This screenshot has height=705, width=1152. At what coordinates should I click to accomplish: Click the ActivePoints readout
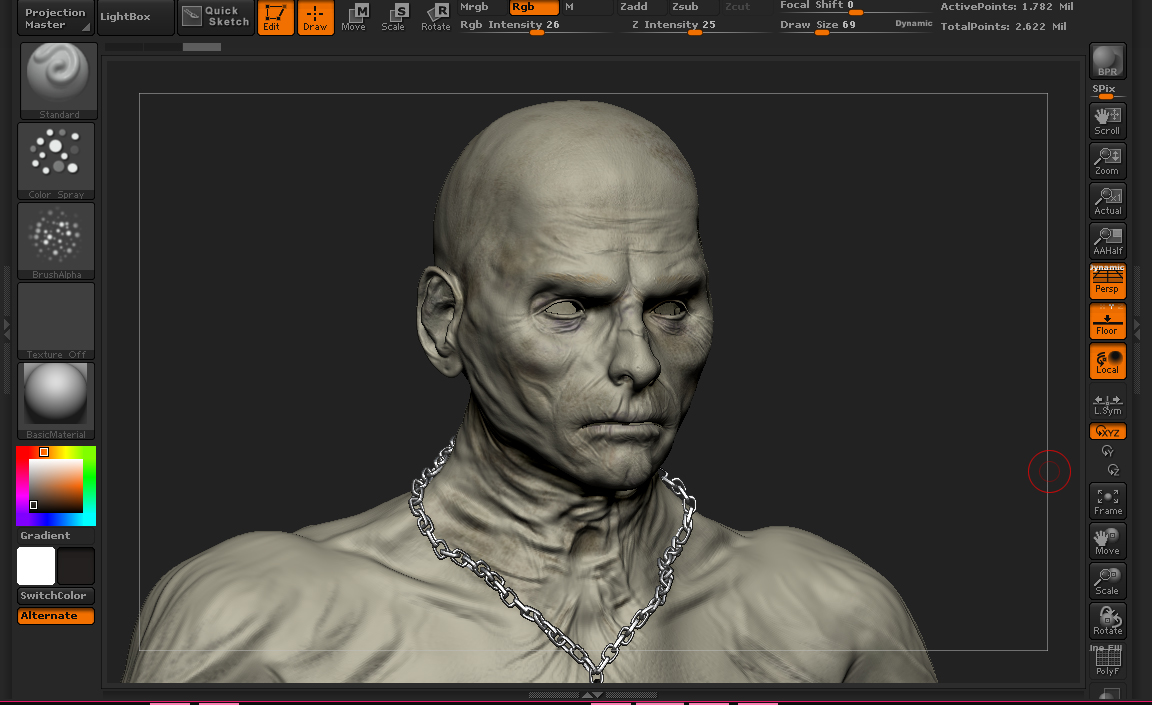(x=1007, y=7)
